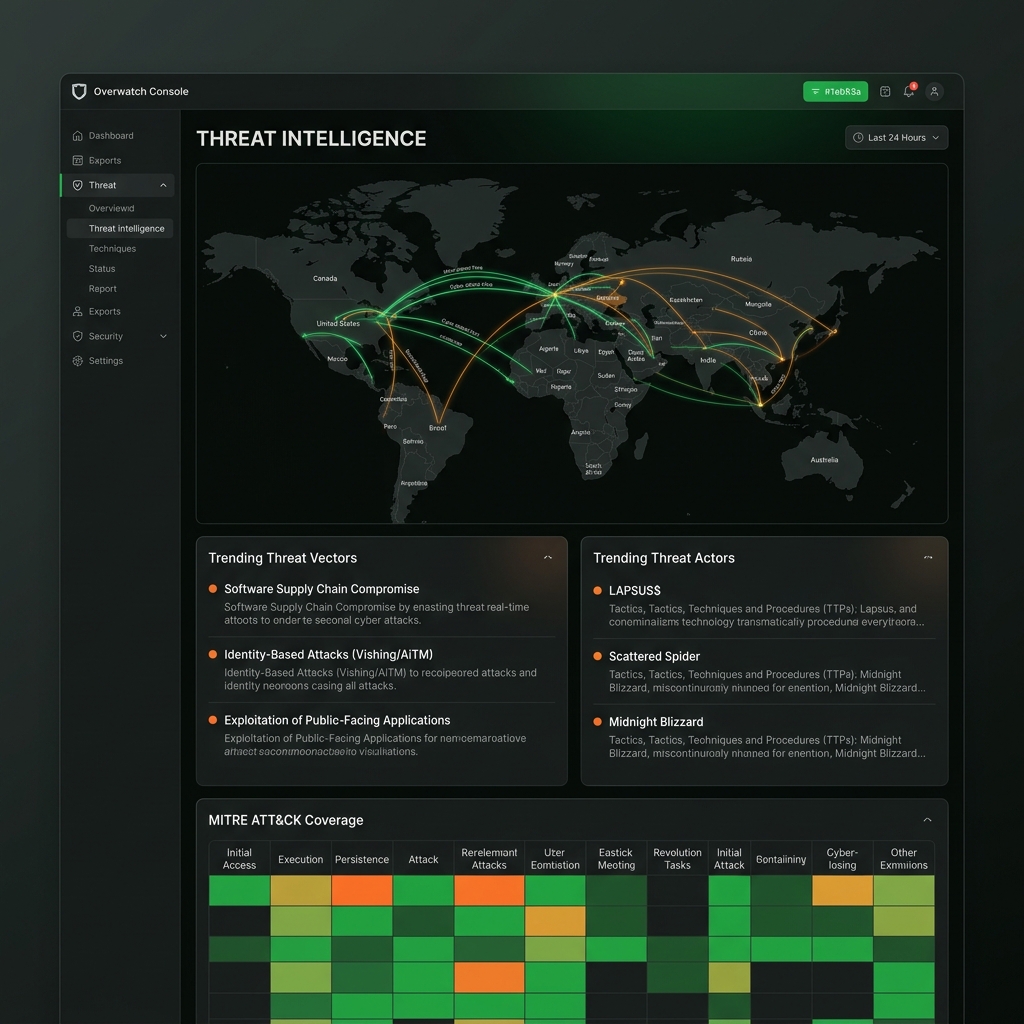Click the Other Exmniions column header
Screen dimensions: 1024x1024
tap(903, 859)
